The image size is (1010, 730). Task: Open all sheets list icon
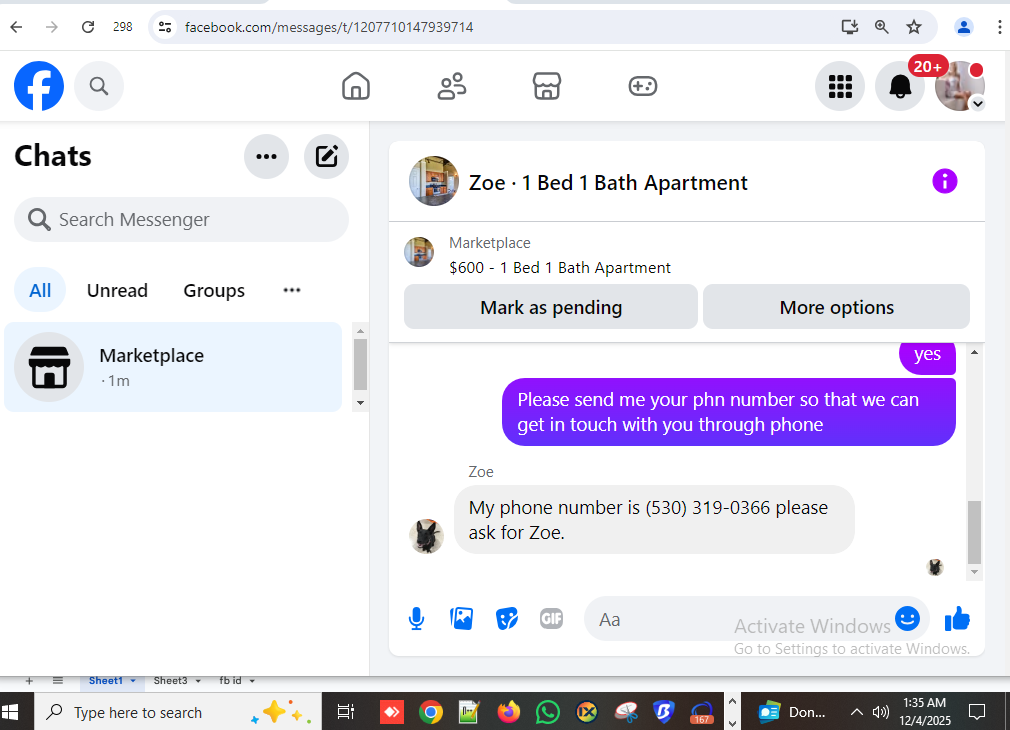click(57, 680)
